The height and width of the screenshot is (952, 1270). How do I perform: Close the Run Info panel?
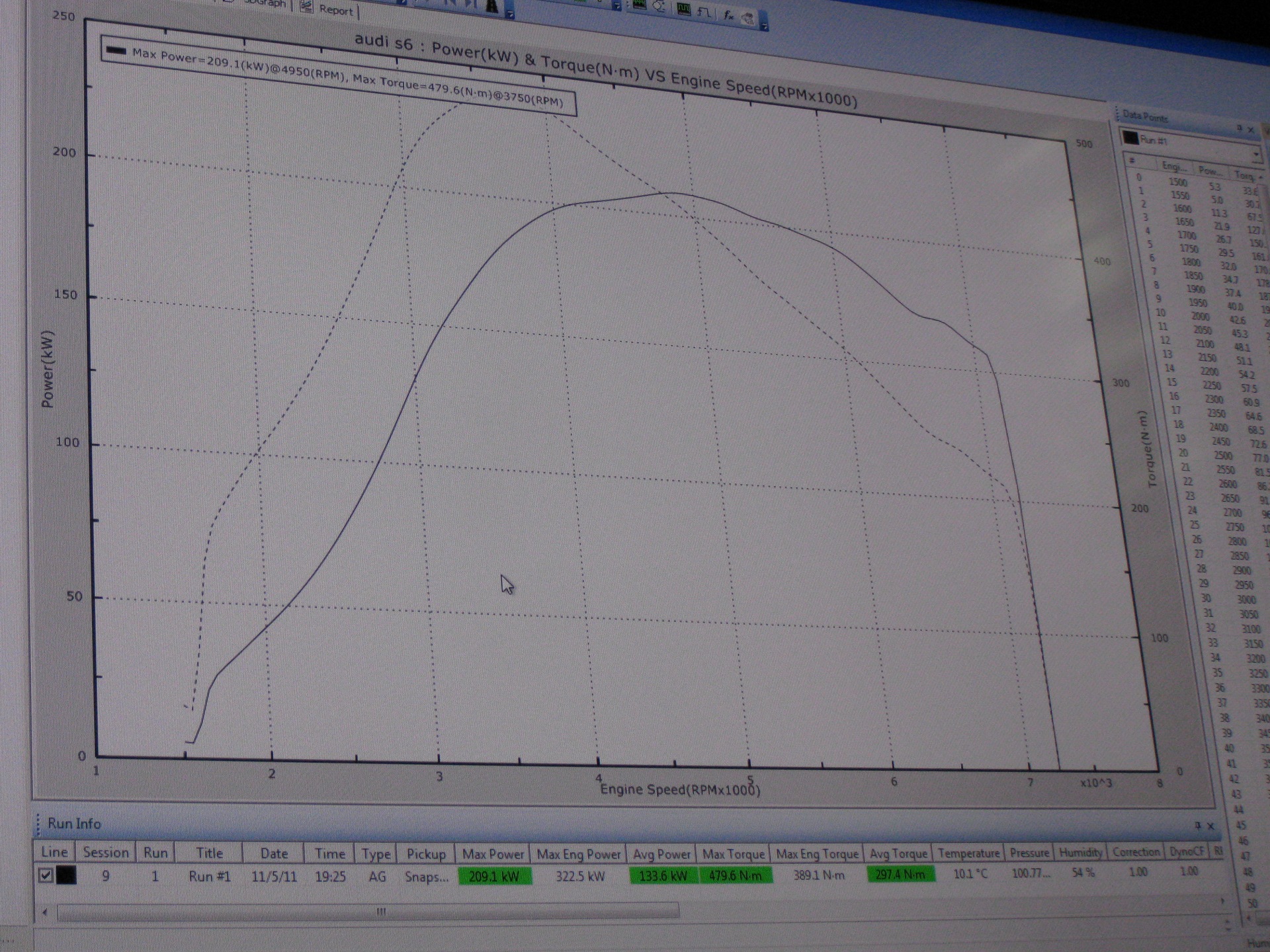[x=1210, y=826]
